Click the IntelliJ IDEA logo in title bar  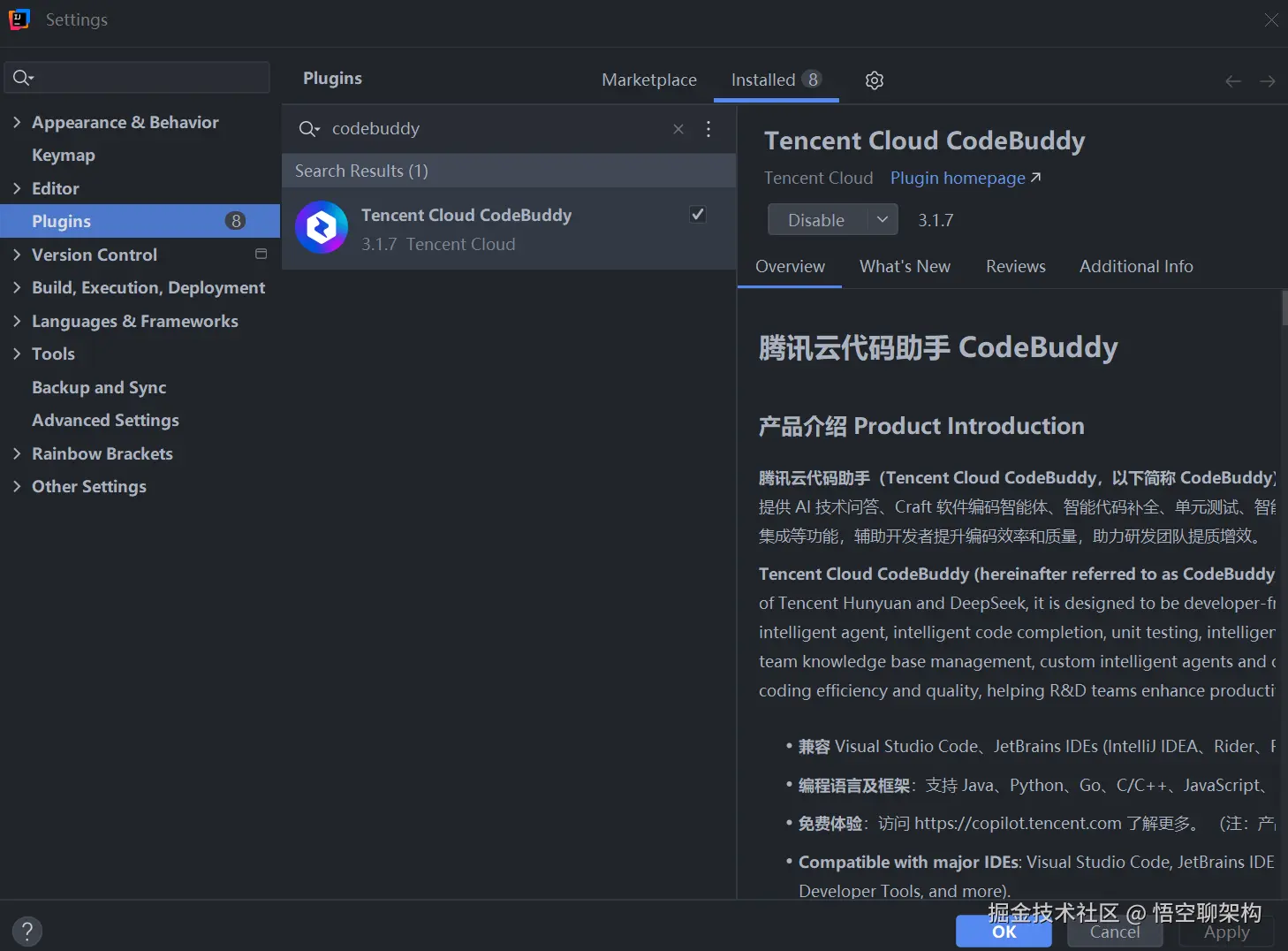tap(19, 19)
